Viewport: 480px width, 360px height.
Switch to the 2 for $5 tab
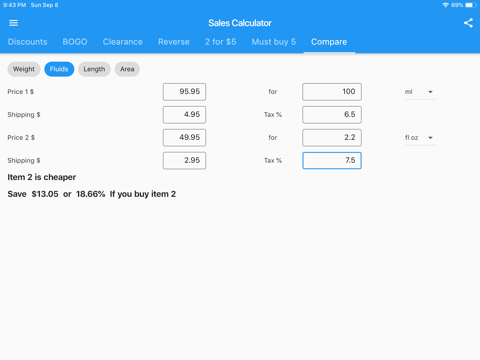(221, 42)
